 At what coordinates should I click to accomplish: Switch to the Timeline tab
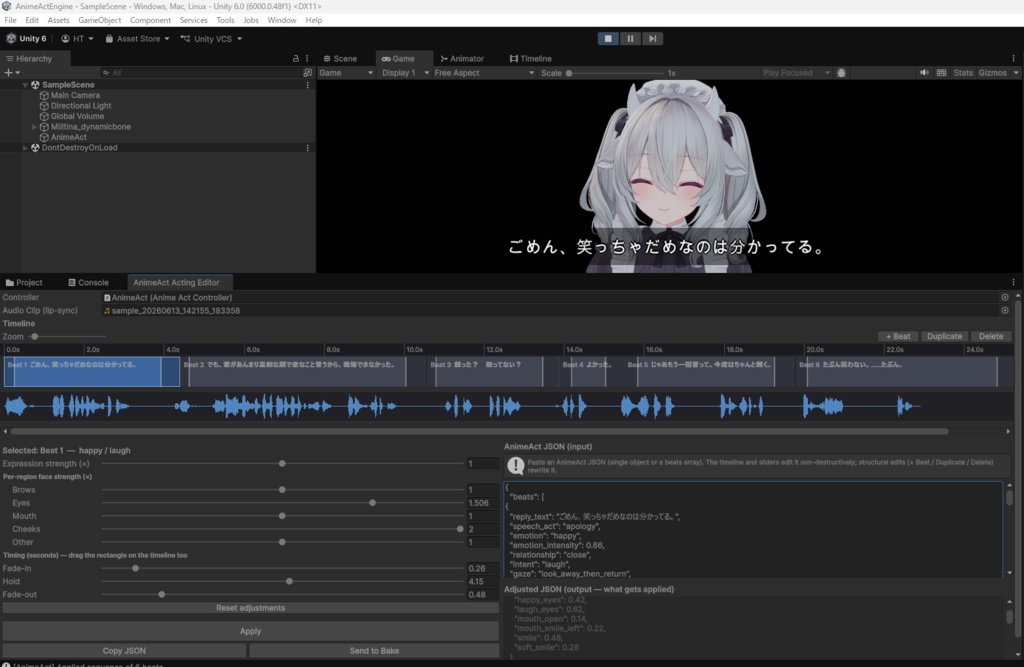pos(530,58)
